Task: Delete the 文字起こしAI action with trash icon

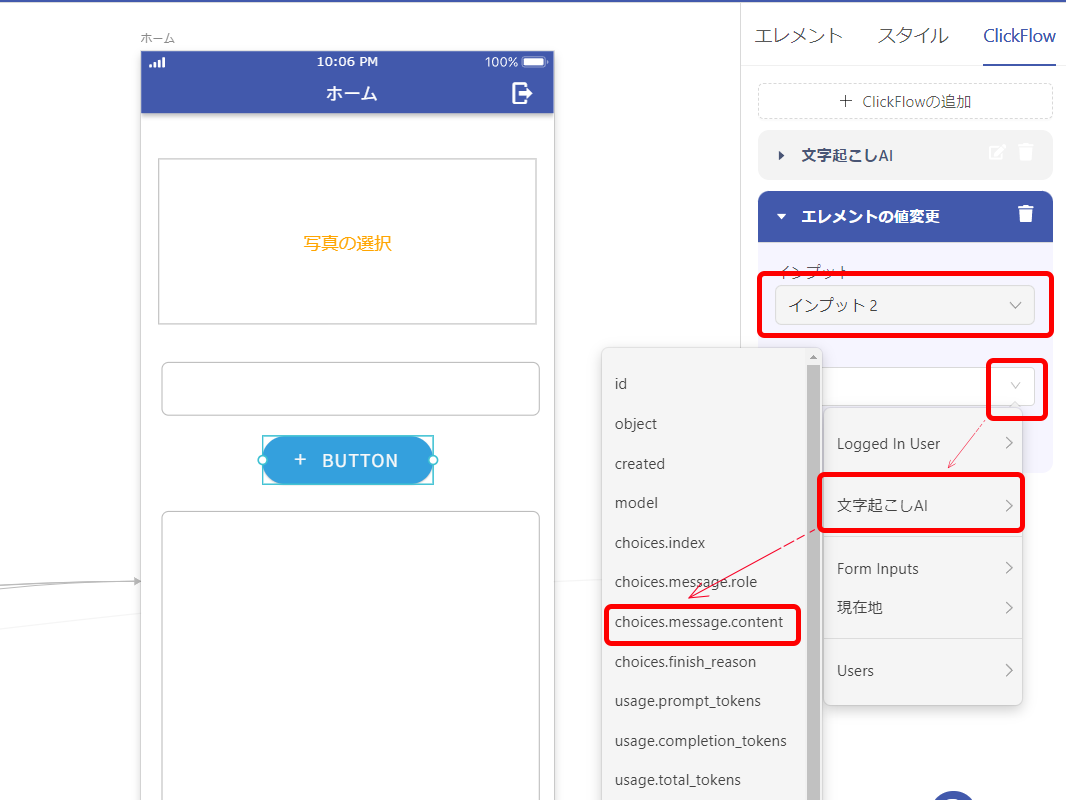Action: (x=1025, y=152)
